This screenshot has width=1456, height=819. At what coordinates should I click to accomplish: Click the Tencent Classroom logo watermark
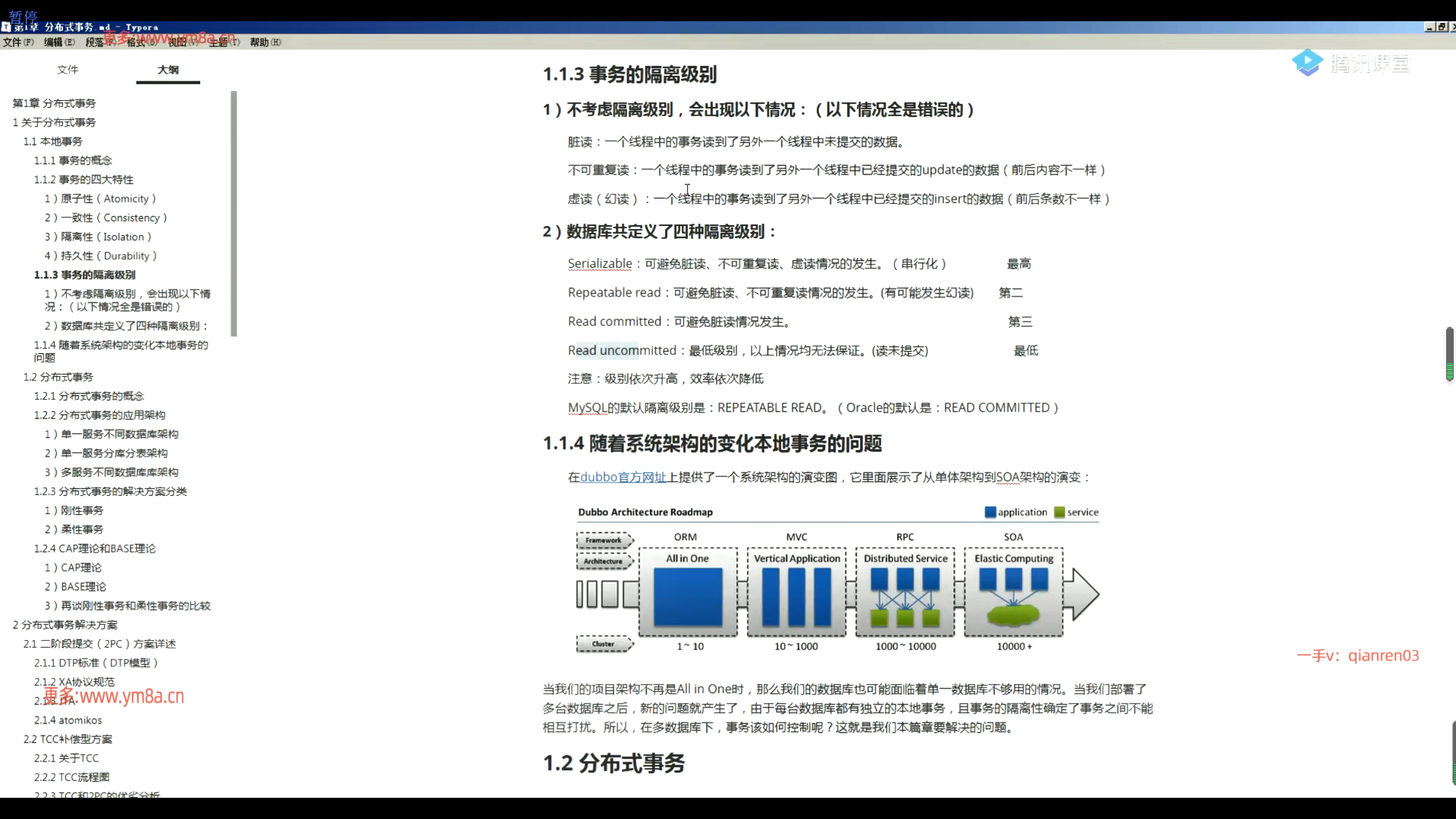[1351, 63]
